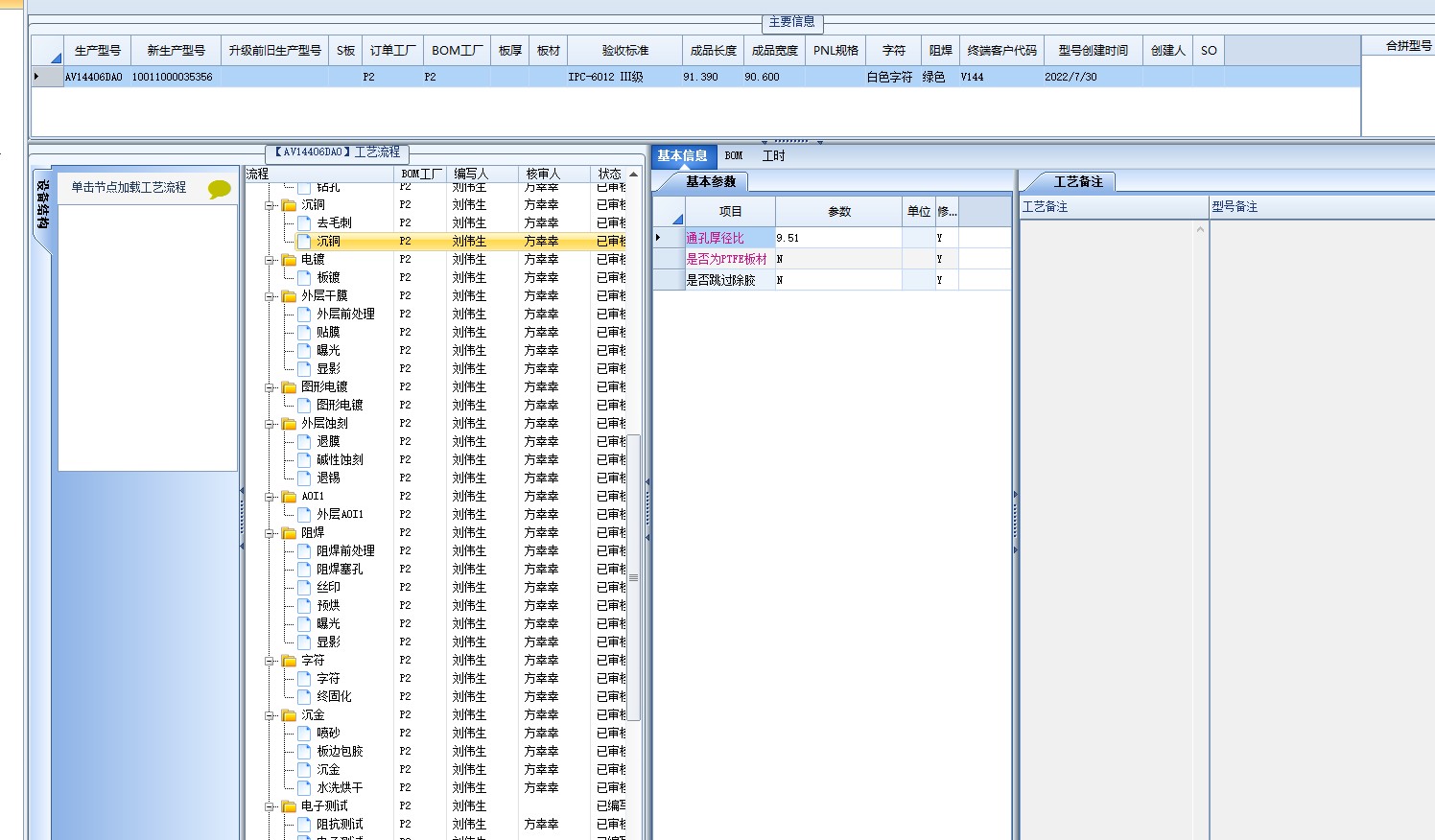Click the 预烘 document icon

304,606
